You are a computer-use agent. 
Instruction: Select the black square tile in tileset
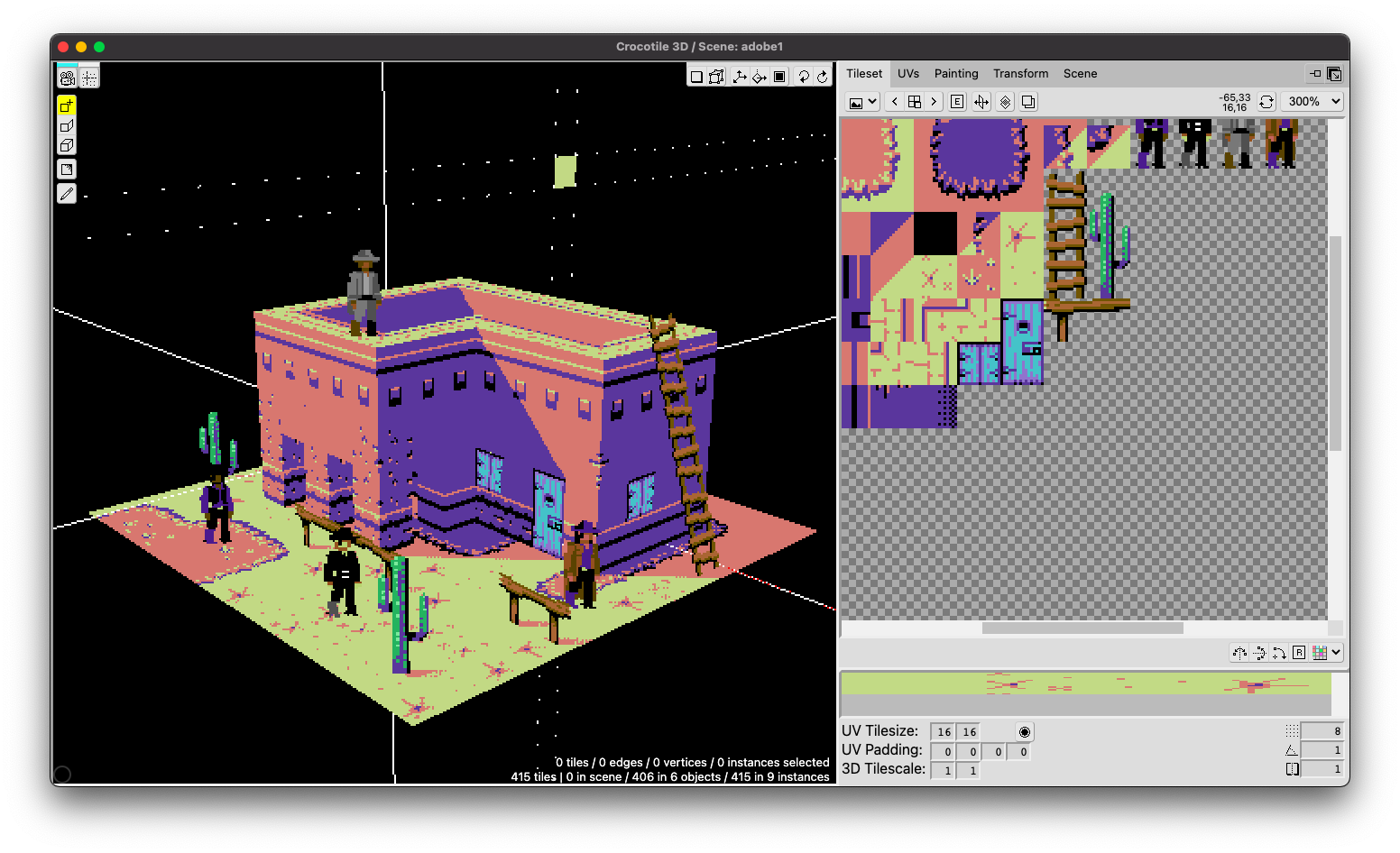click(x=935, y=234)
